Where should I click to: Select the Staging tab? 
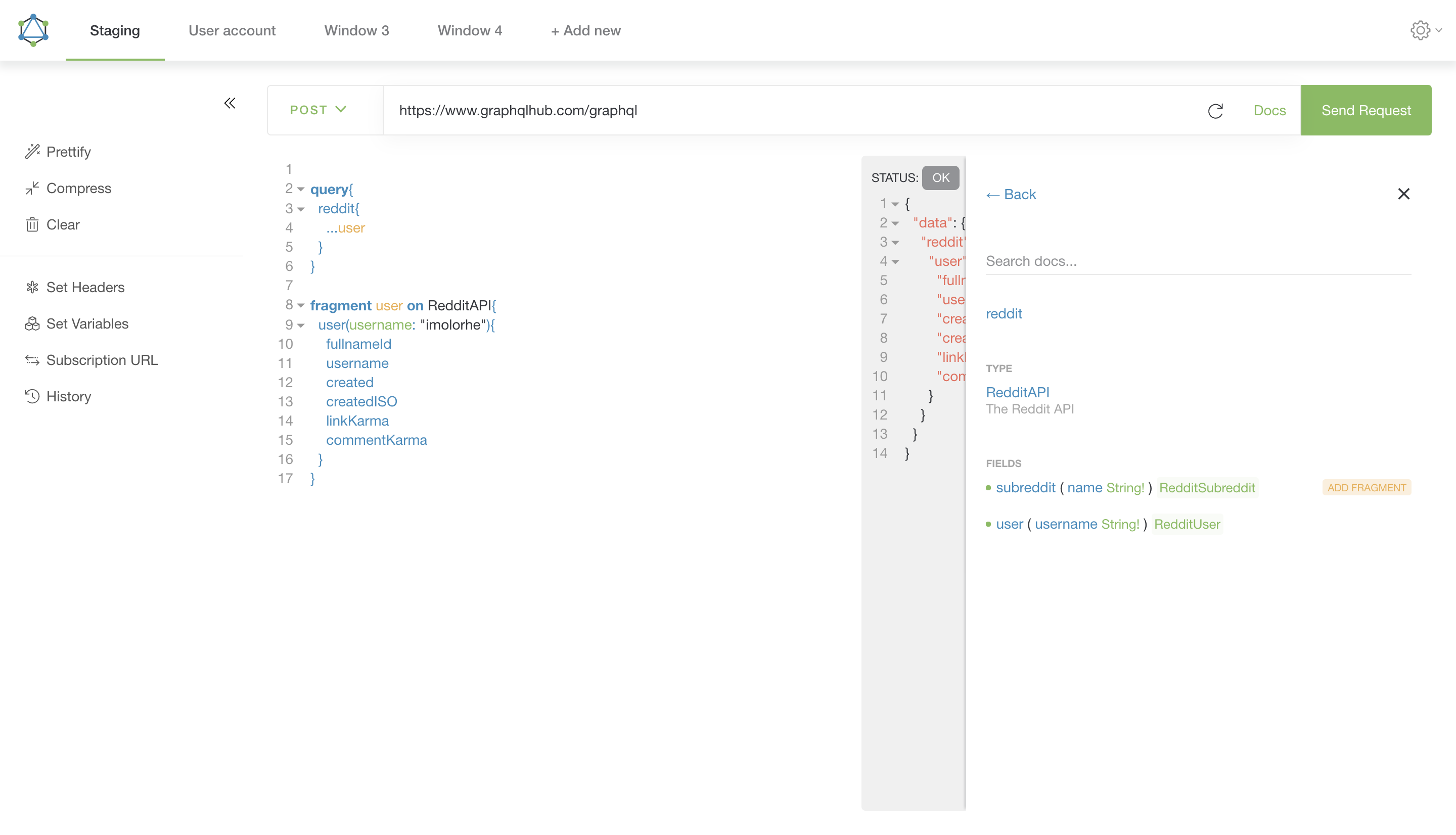pos(115,31)
